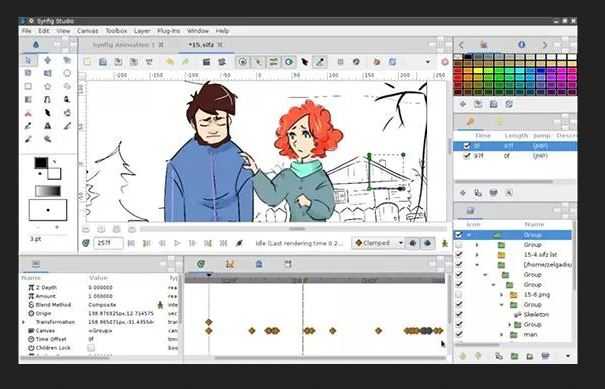Screen dimensions: 605x389
Task: Select the Rotate tool
Action: pos(28,73)
